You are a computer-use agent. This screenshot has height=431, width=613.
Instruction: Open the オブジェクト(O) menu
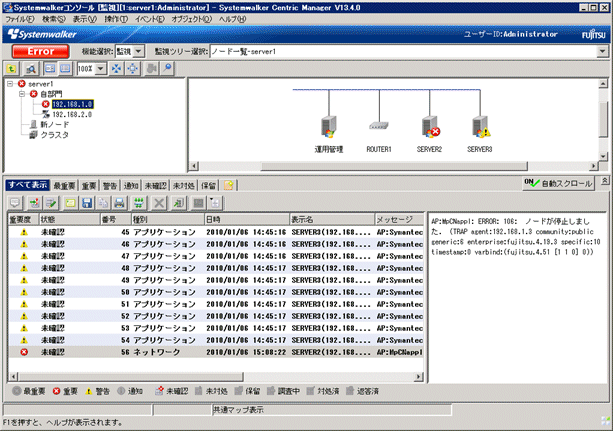click(192, 19)
